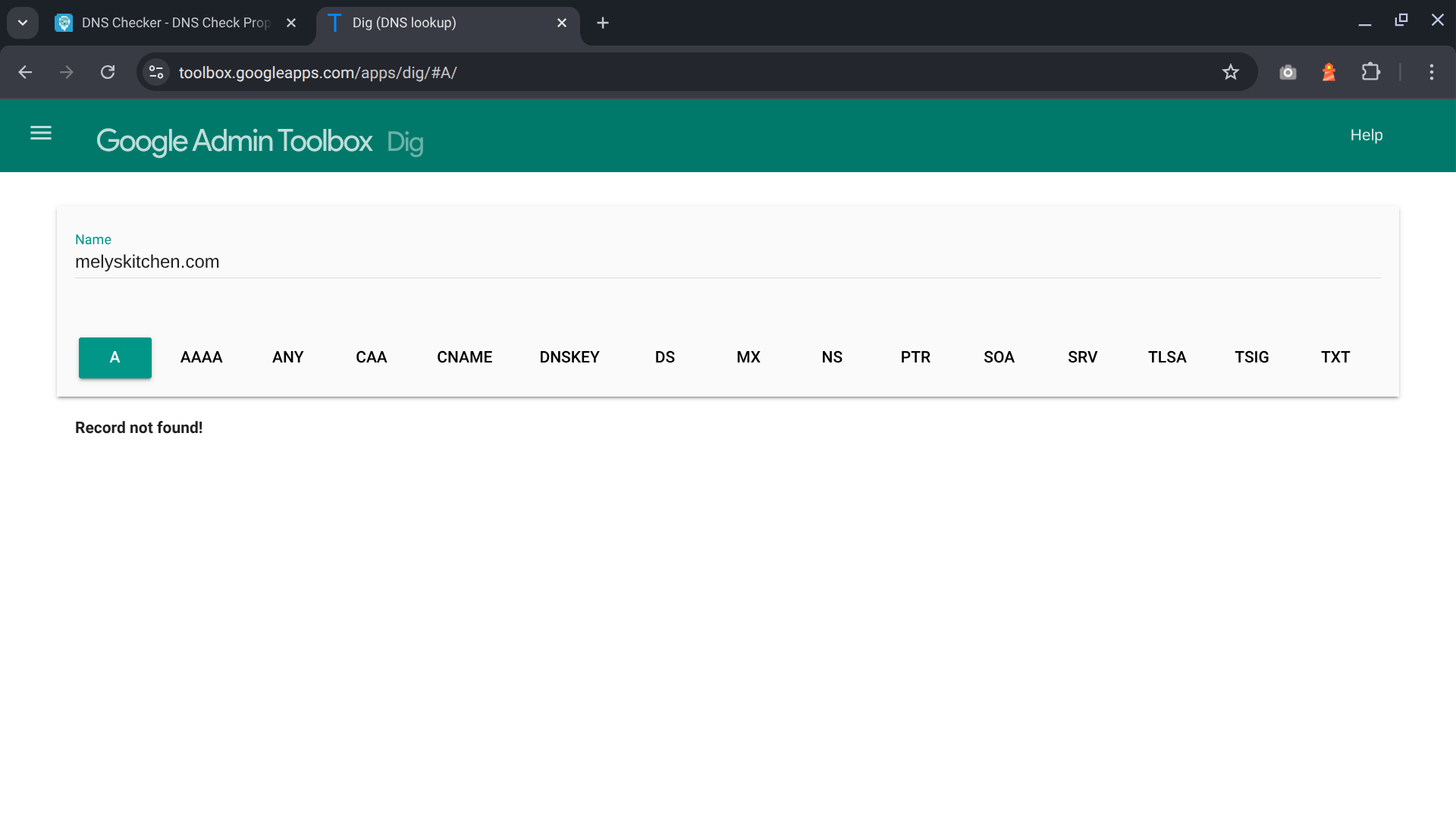The height and width of the screenshot is (819, 1456).
Task: Close the Dig (DNS lookup) tab
Action: coord(562,23)
